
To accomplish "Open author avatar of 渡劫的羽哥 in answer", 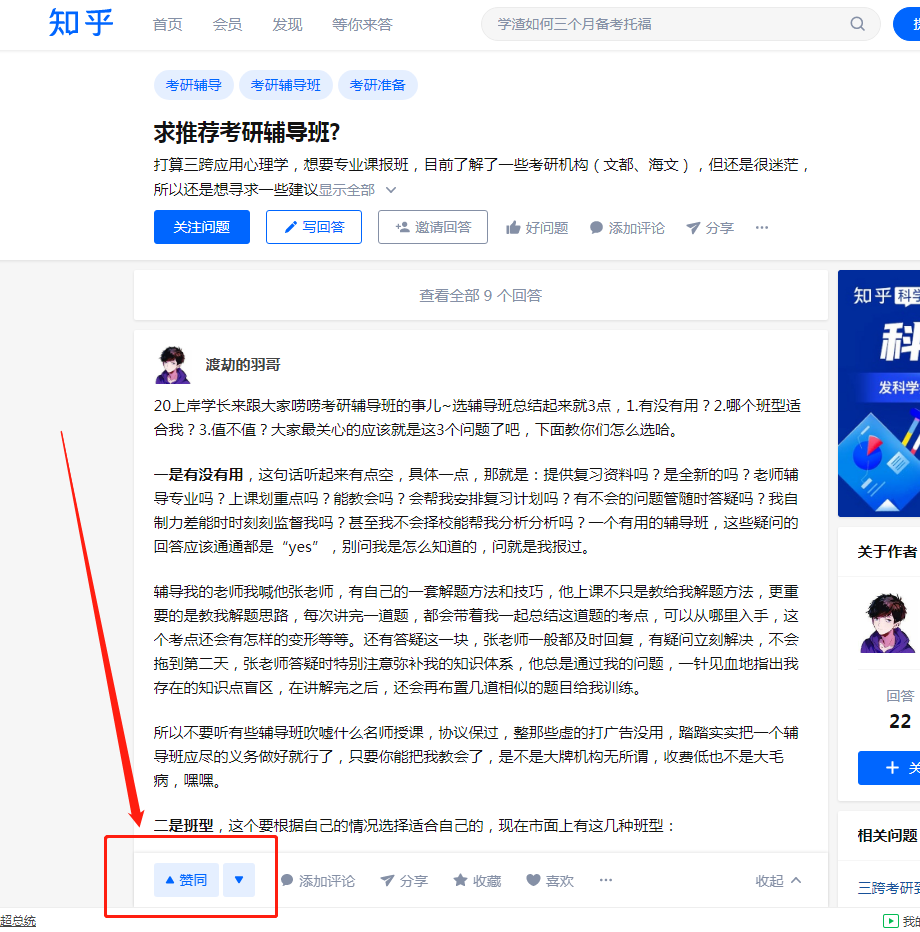I will pyautogui.click(x=172, y=365).
